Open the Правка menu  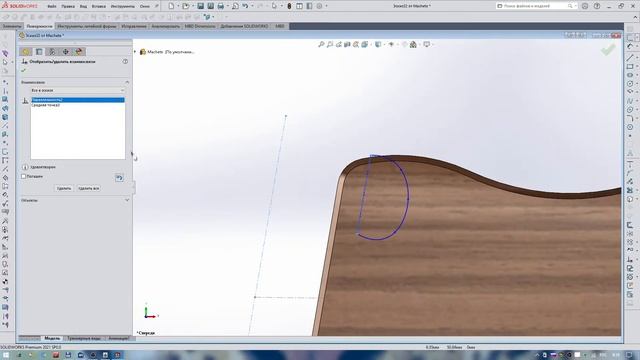(68, 6)
